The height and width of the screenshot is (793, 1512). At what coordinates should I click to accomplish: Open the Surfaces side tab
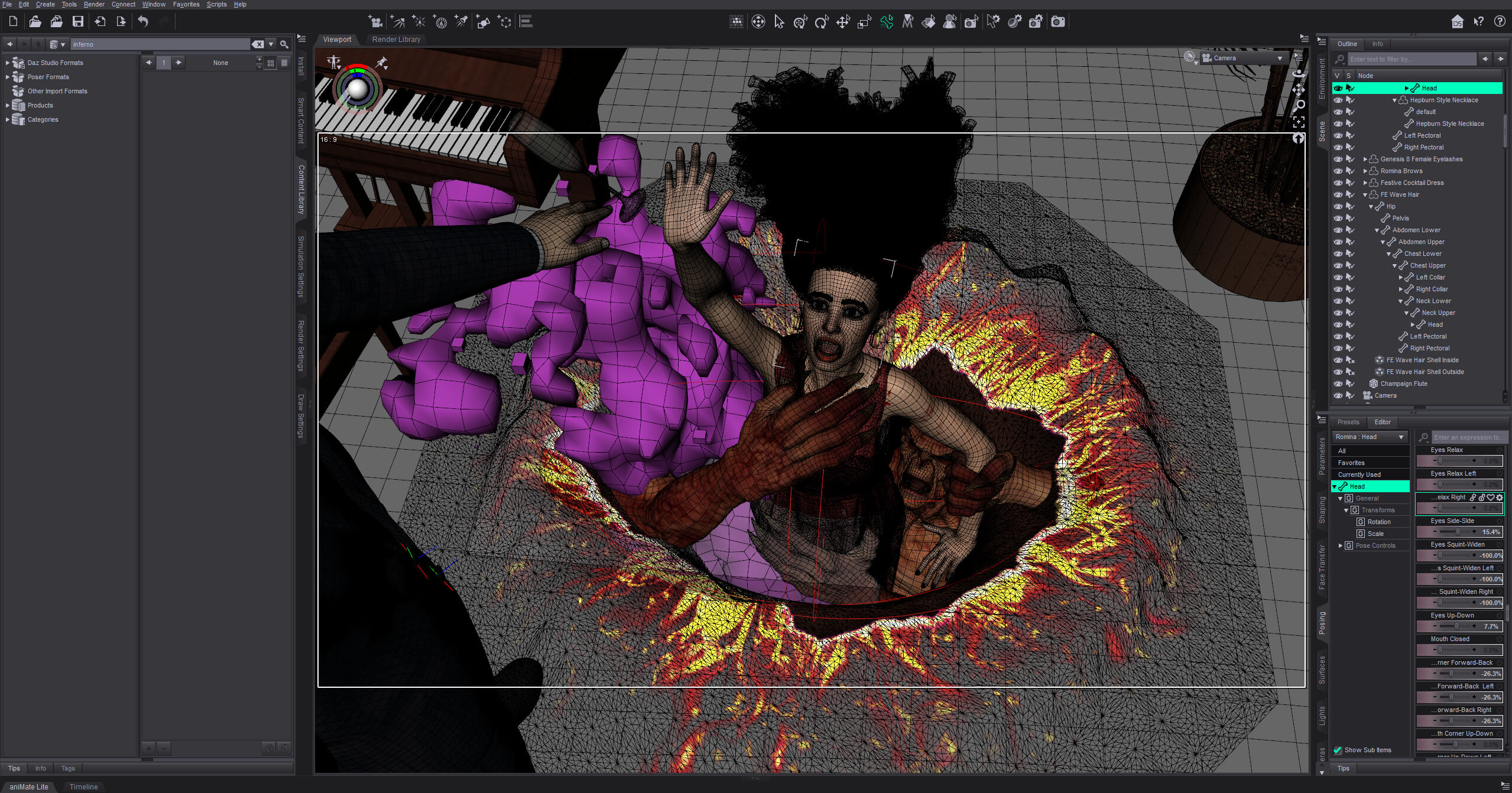point(1322,669)
